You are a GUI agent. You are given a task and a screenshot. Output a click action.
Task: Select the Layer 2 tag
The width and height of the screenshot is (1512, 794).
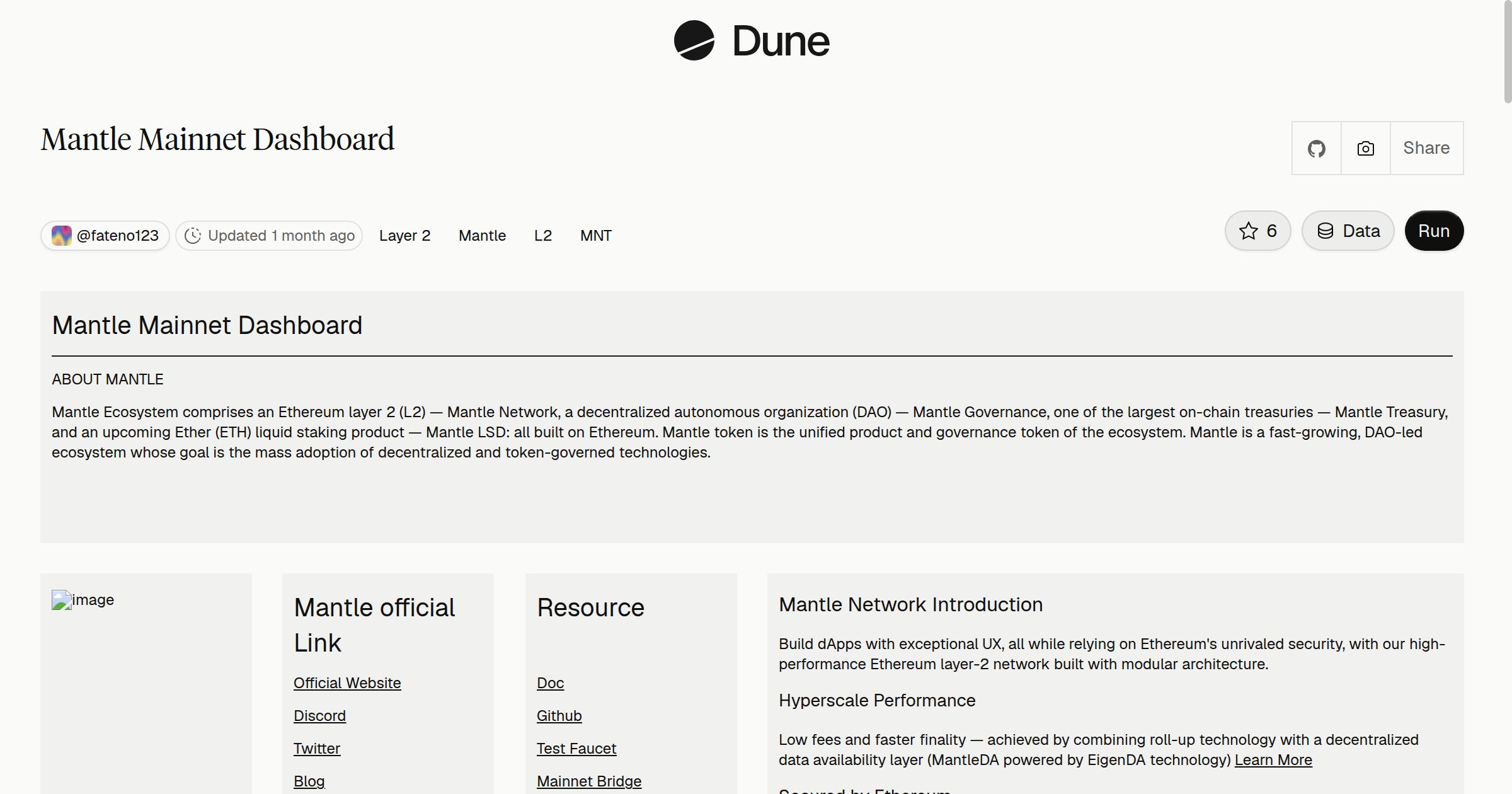(x=404, y=236)
